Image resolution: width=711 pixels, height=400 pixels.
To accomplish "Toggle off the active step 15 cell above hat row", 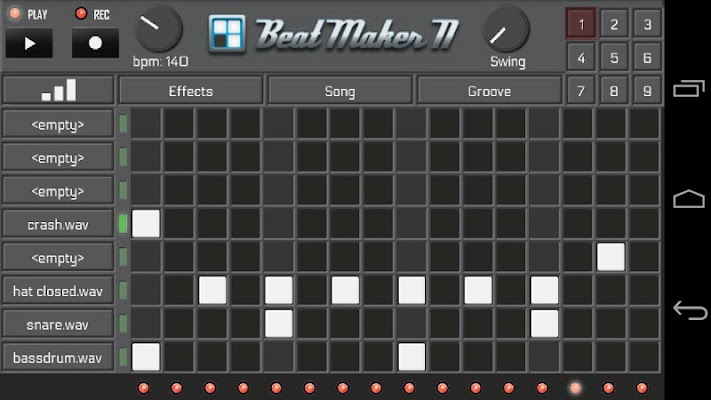I will (x=611, y=257).
